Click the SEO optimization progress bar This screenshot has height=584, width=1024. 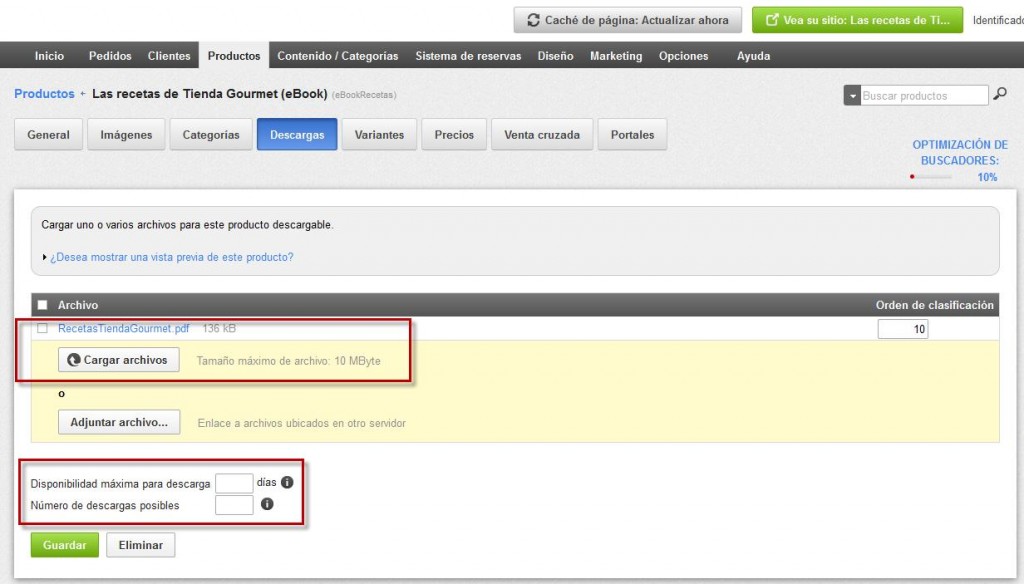coord(932,177)
